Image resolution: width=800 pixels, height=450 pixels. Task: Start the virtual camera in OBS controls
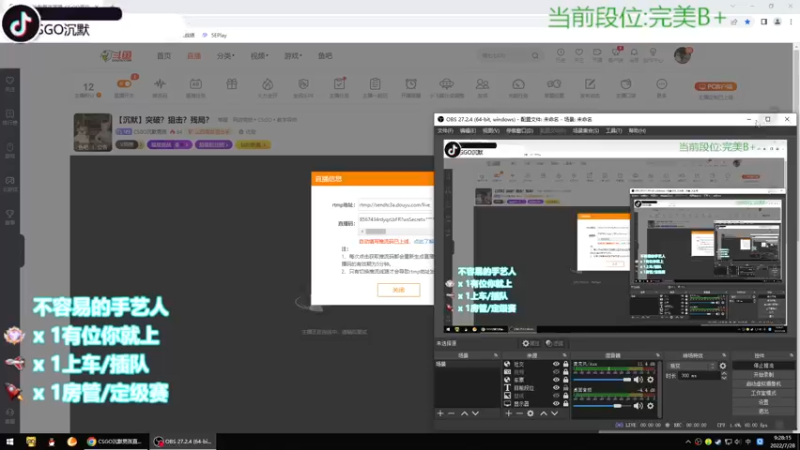pos(763,384)
